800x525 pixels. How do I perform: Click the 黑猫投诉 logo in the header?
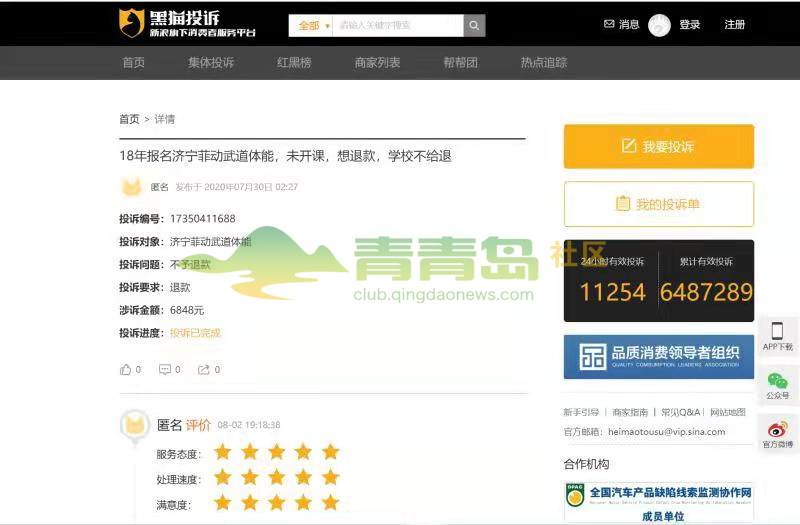click(x=187, y=23)
